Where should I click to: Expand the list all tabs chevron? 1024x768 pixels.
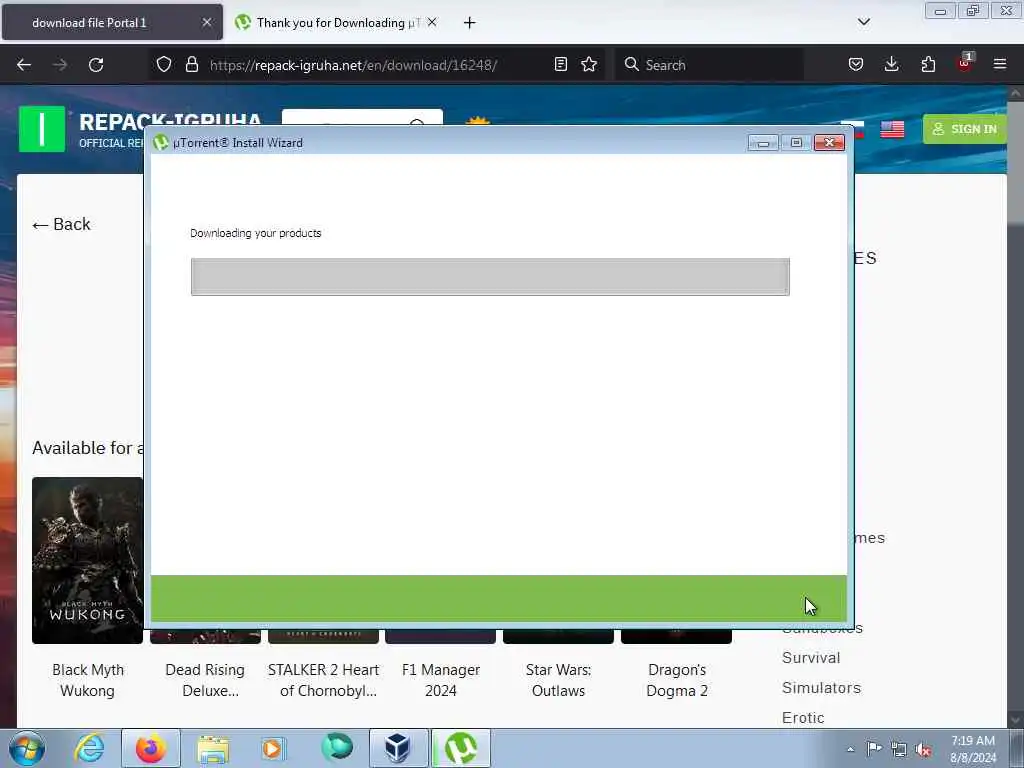pyautogui.click(x=864, y=22)
